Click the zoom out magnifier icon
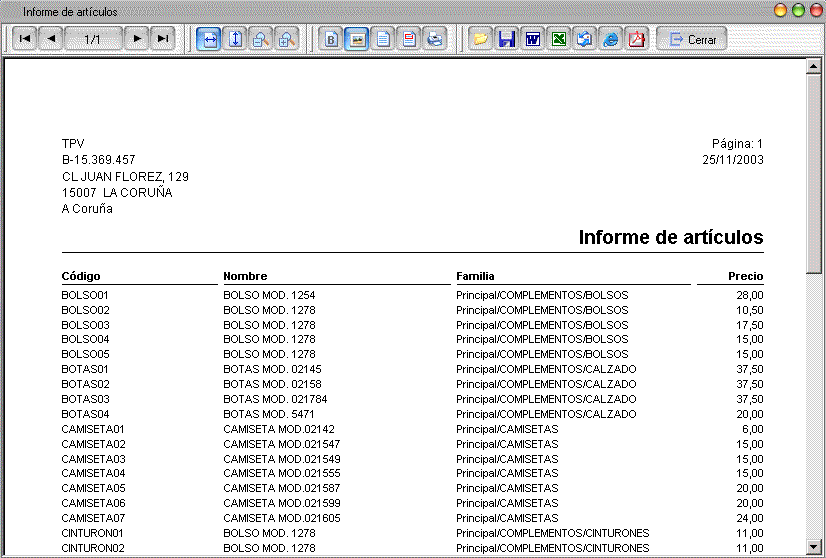The width and height of the screenshot is (826, 558). (x=260, y=39)
